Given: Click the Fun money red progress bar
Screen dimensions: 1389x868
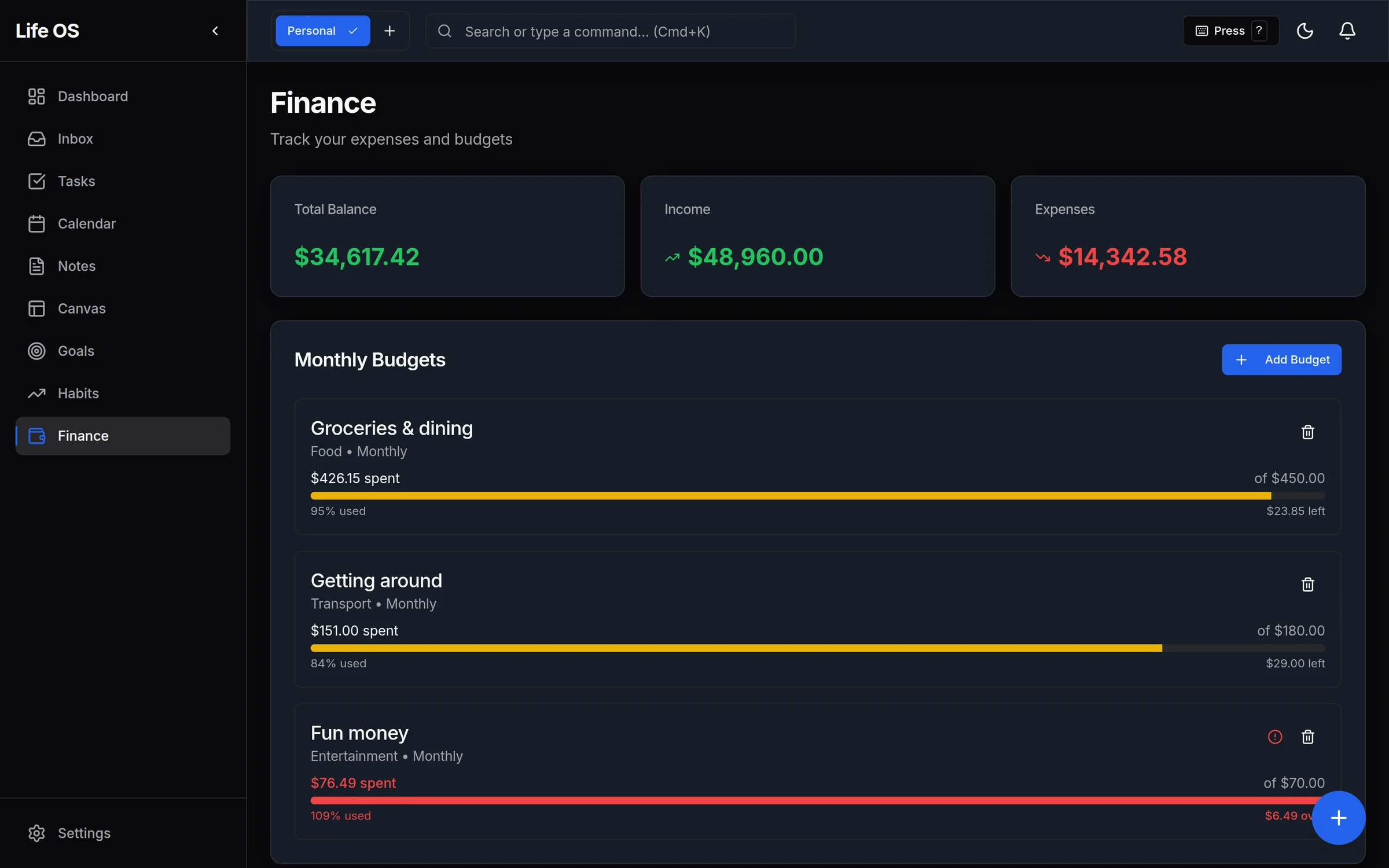Looking at the screenshot, I should click(x=818, y=800).
